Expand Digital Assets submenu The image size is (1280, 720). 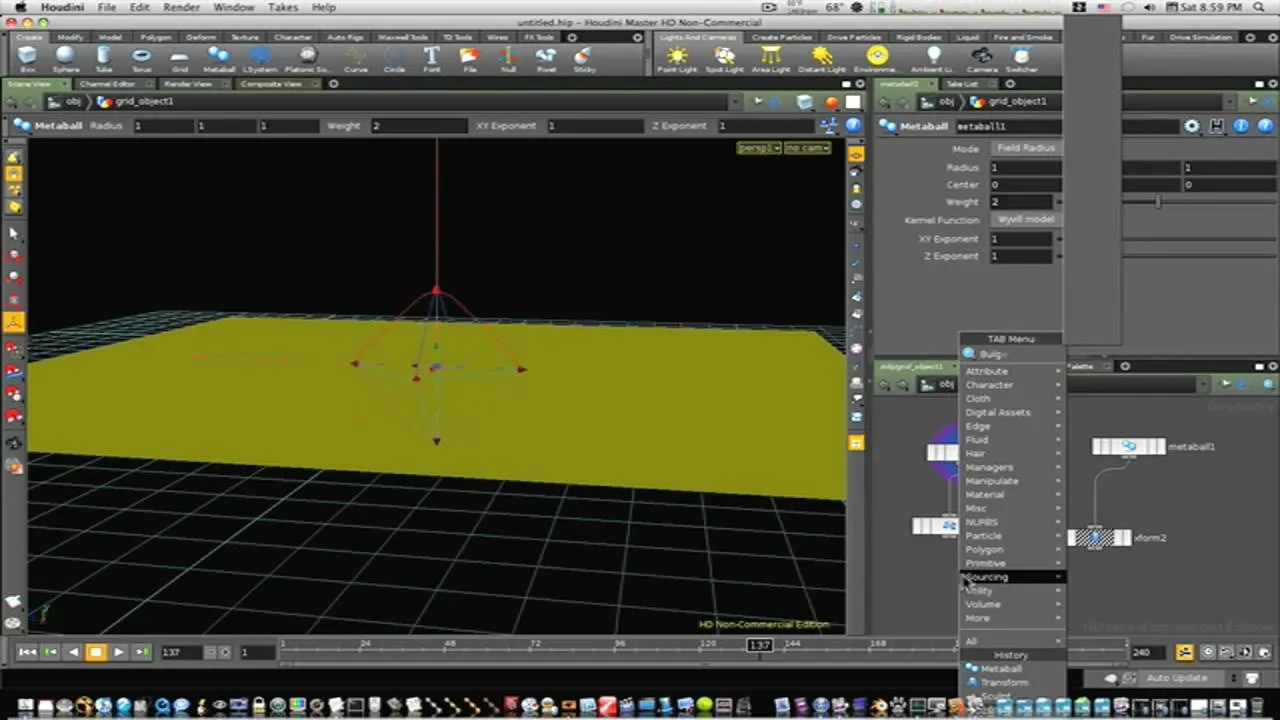1011,412
